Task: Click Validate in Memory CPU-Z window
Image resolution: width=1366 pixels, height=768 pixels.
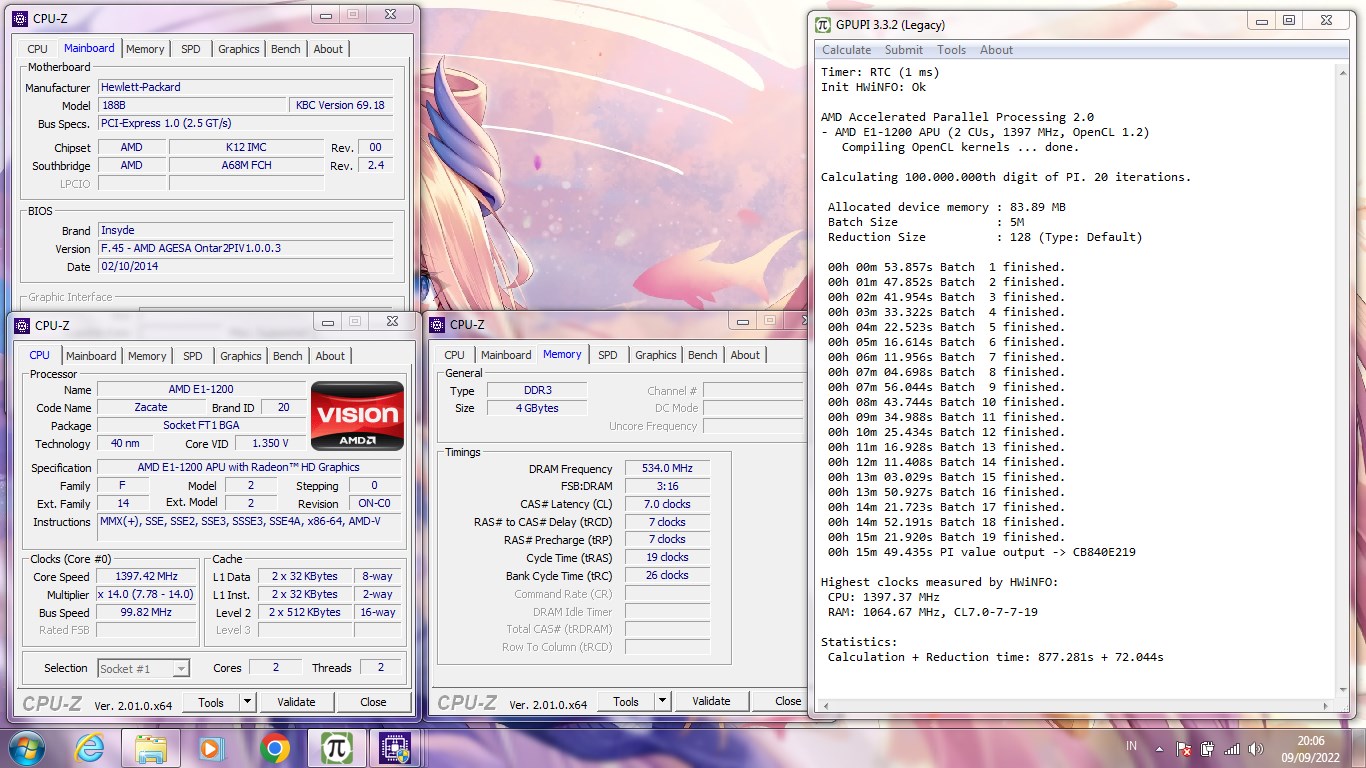Action: (711, 701)
